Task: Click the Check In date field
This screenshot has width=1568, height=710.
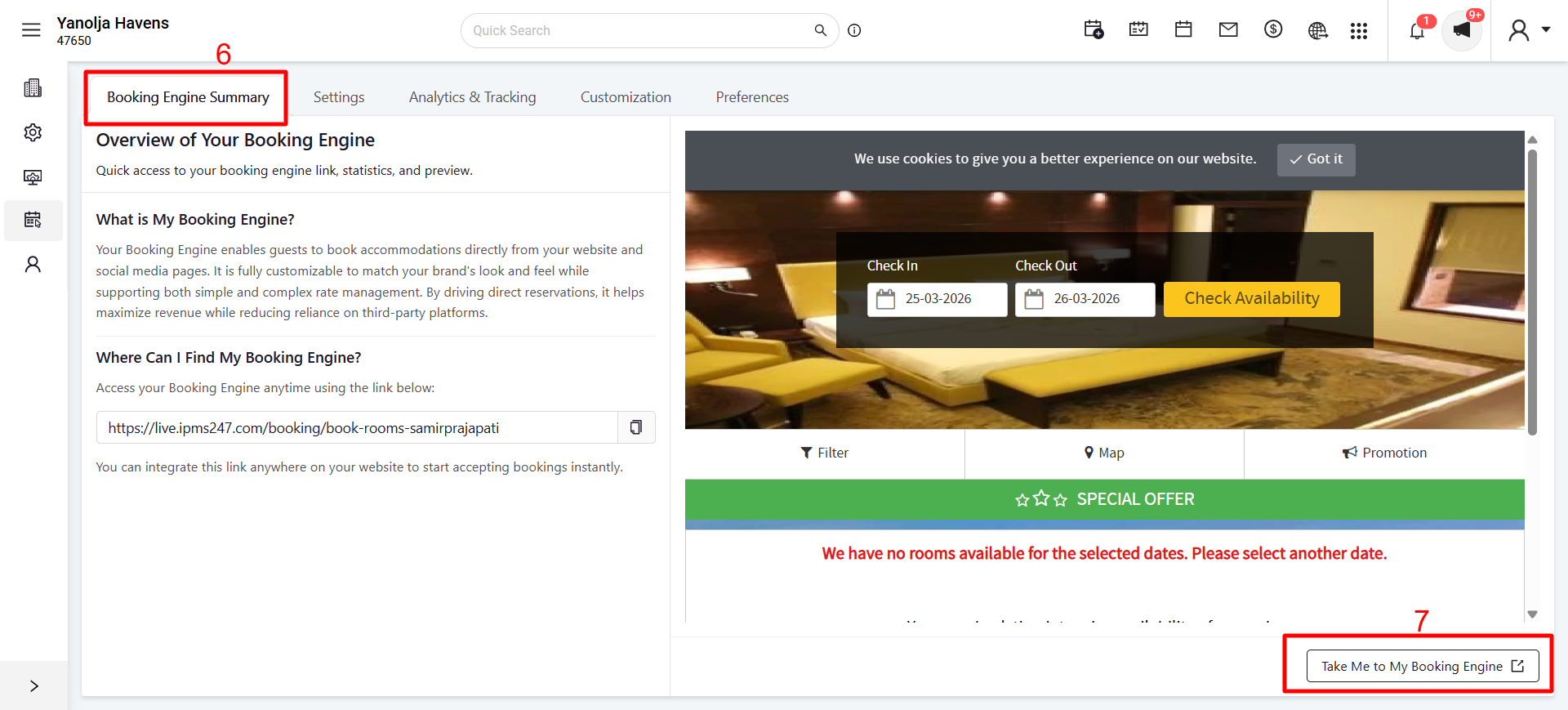Action: click(937, 299)
